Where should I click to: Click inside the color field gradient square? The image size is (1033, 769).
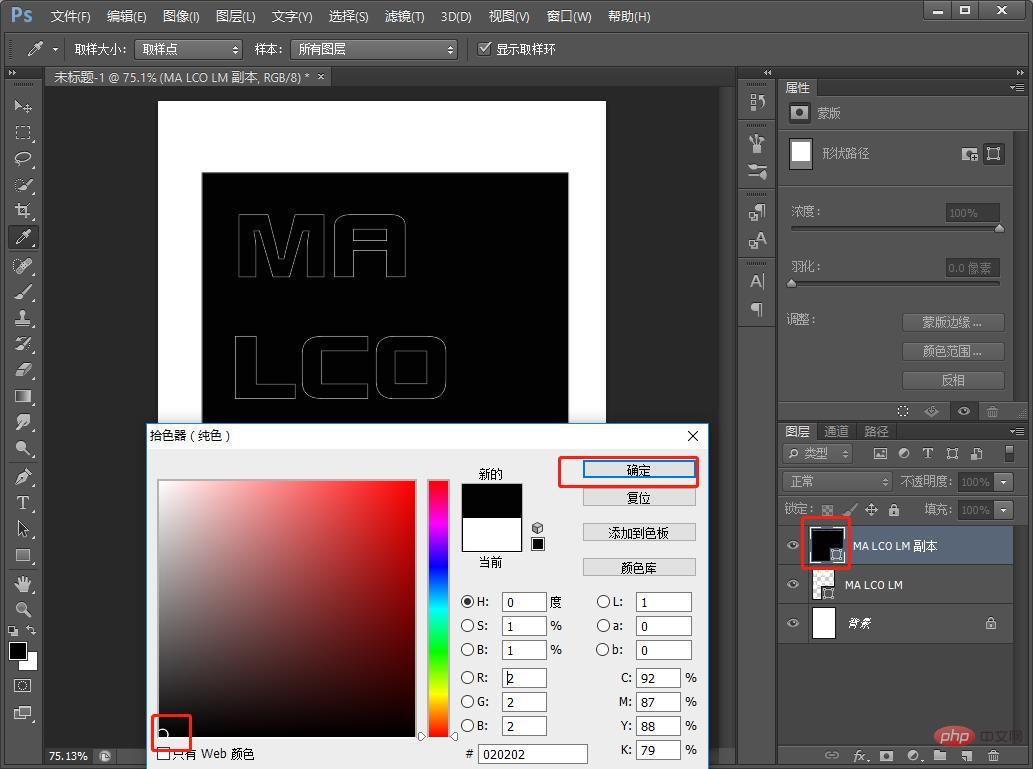pyautogui.click(x=287, y=608)
